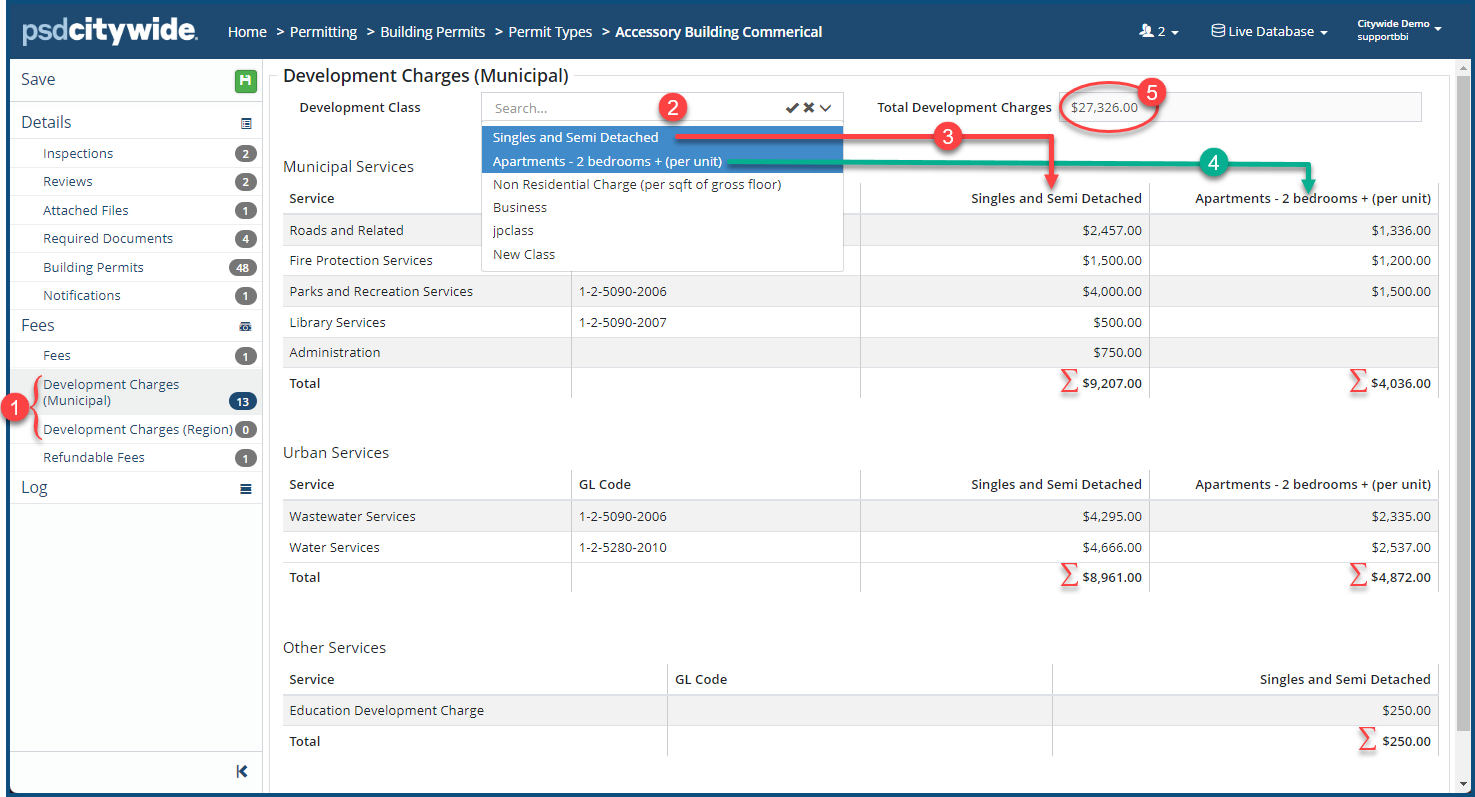Go to Building Permits in breadcrumb
The height and width of the screenshot is (797, 1475).
click(432, 32)
